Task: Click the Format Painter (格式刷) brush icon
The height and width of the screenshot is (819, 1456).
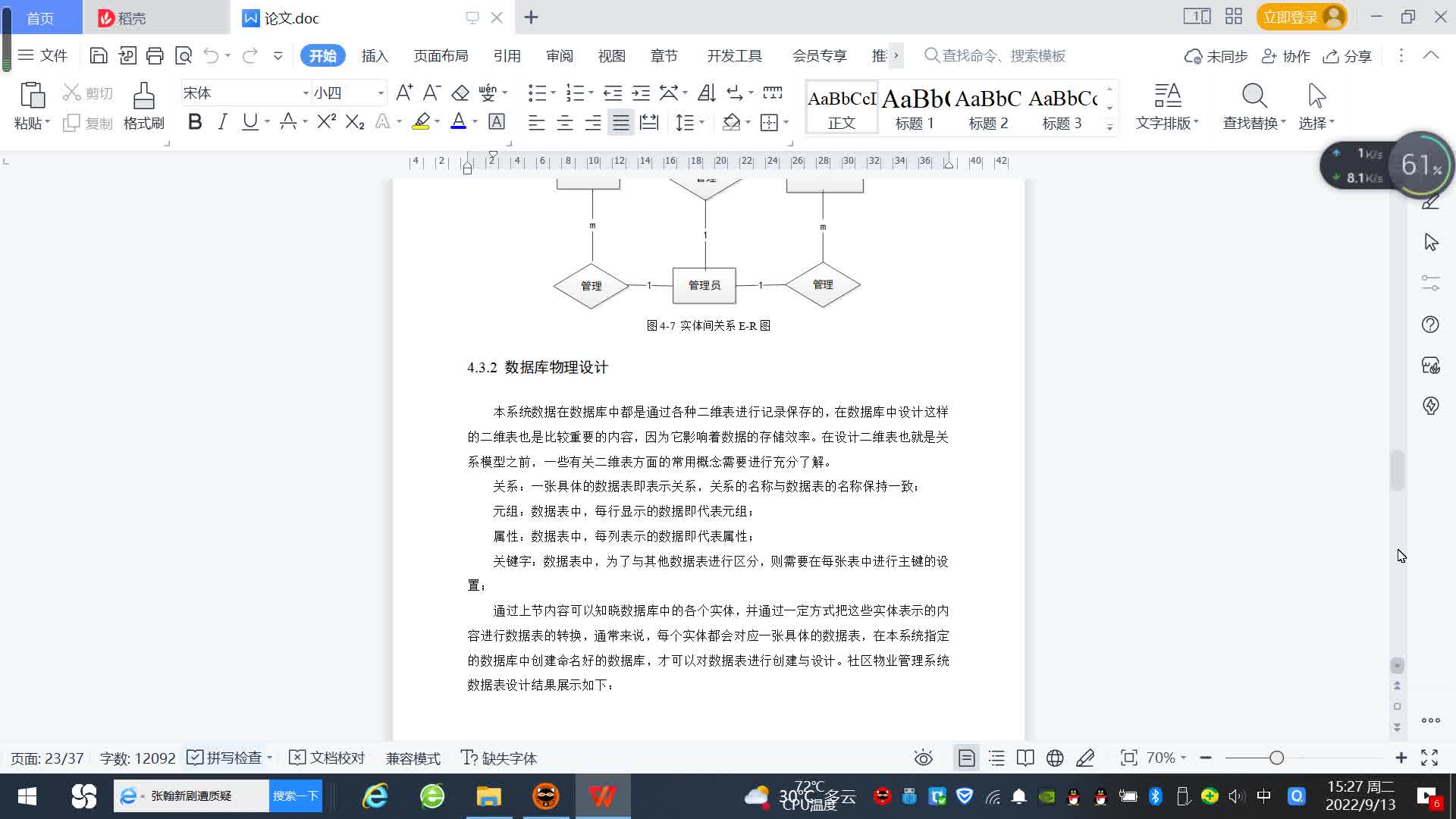Action: point(143,96)
